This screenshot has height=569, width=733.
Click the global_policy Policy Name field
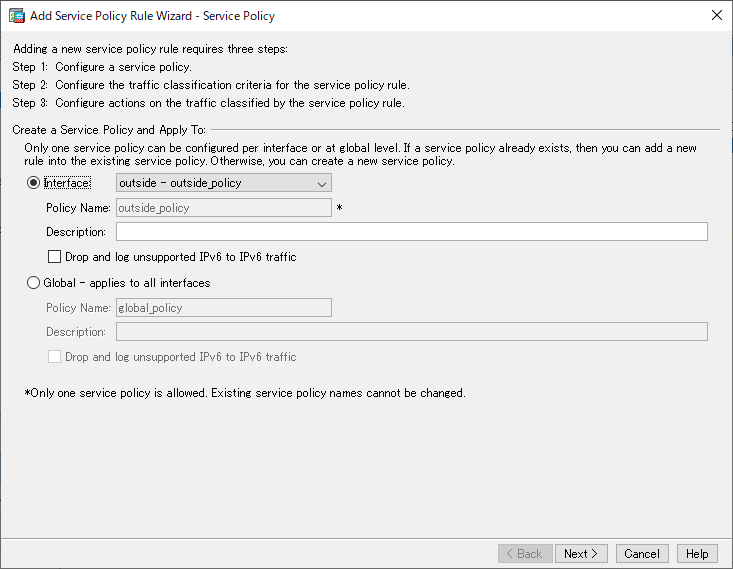(223, 308)
